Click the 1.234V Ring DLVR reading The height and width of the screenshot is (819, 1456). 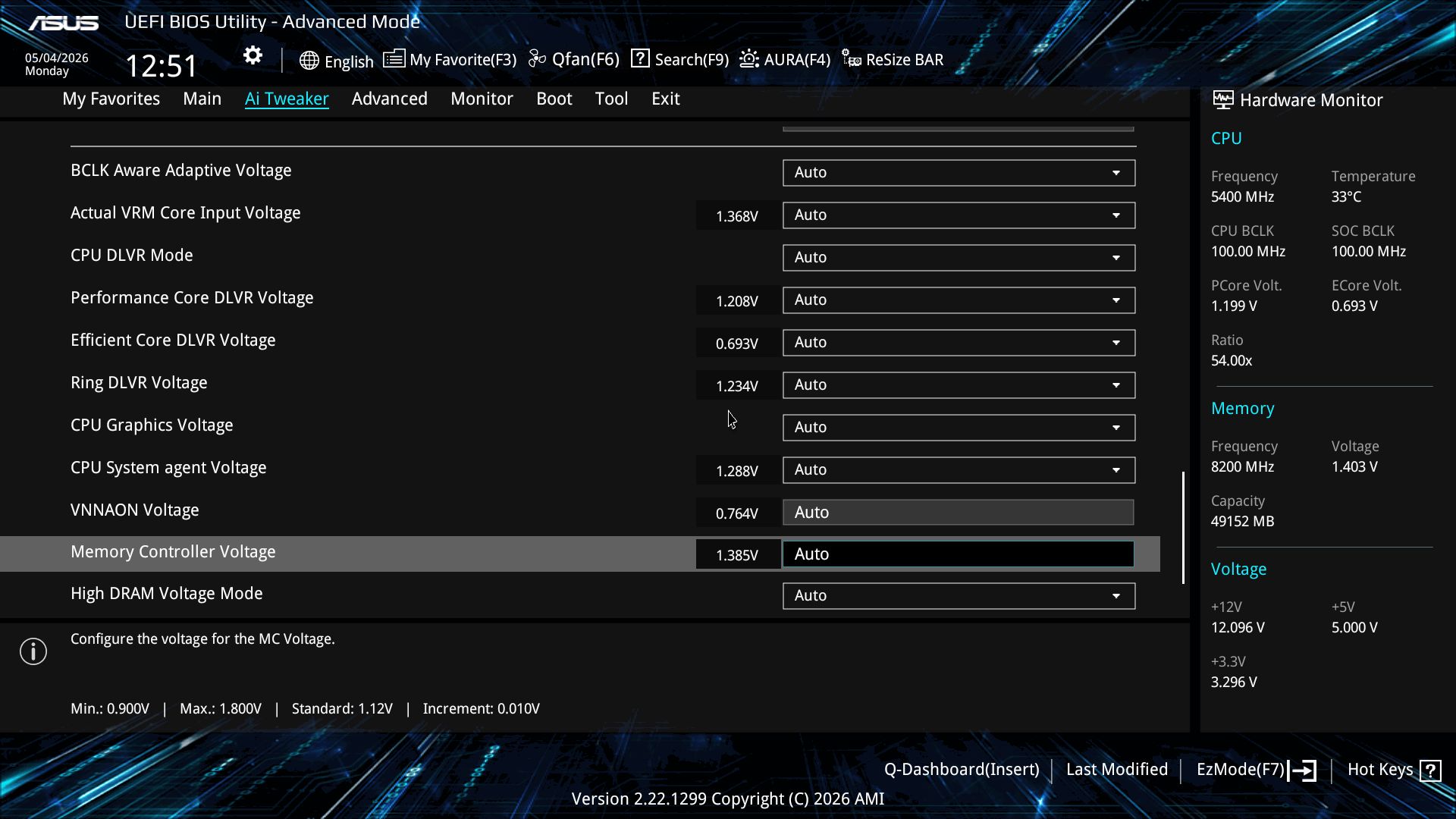[737, 386]
